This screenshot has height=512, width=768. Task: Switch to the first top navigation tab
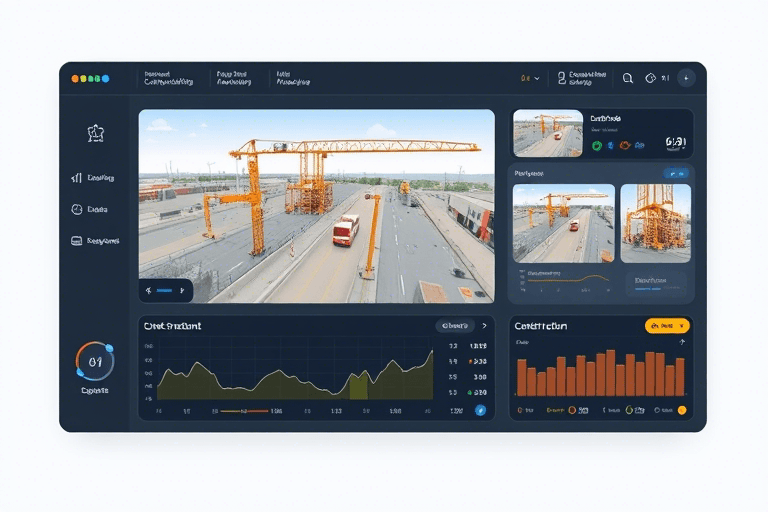pos(169,78)
